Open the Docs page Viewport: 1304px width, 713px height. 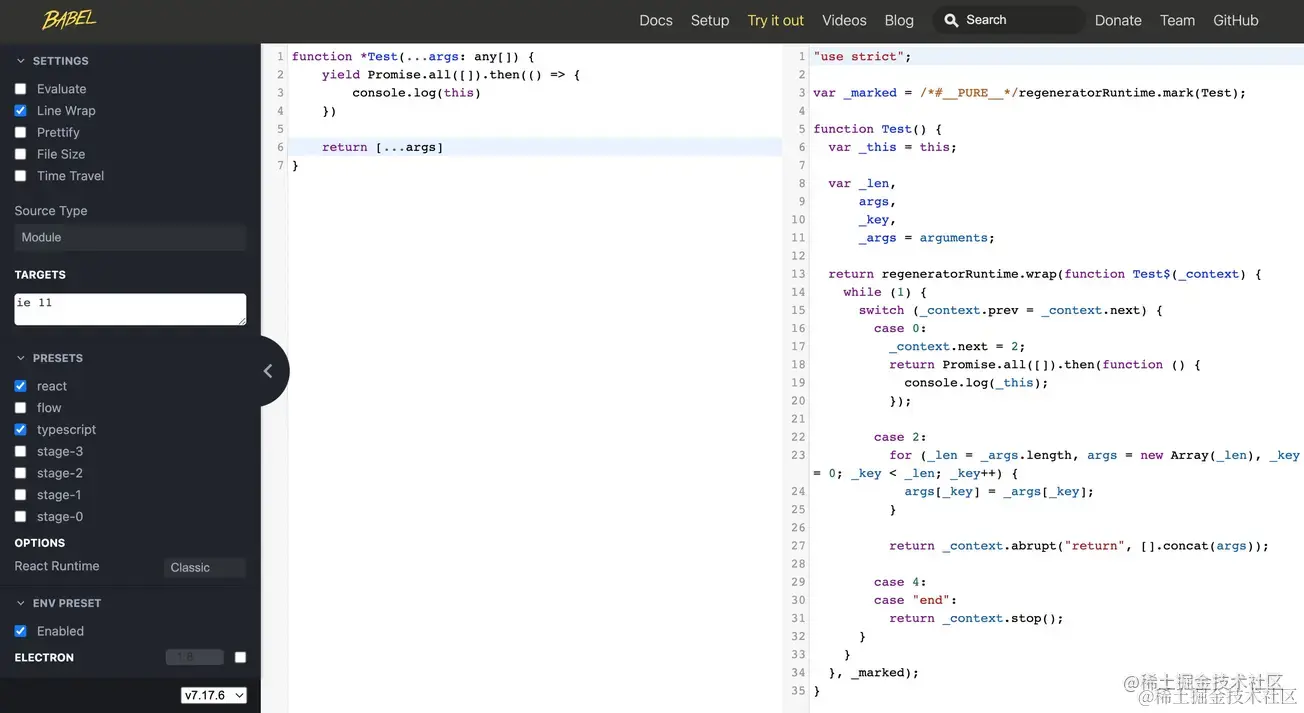(656, 20)
